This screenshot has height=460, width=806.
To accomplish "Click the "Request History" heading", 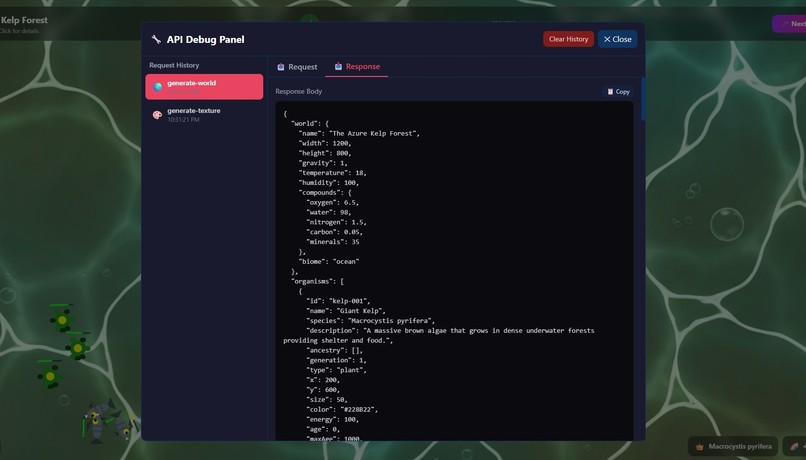I will pos(174,65).
